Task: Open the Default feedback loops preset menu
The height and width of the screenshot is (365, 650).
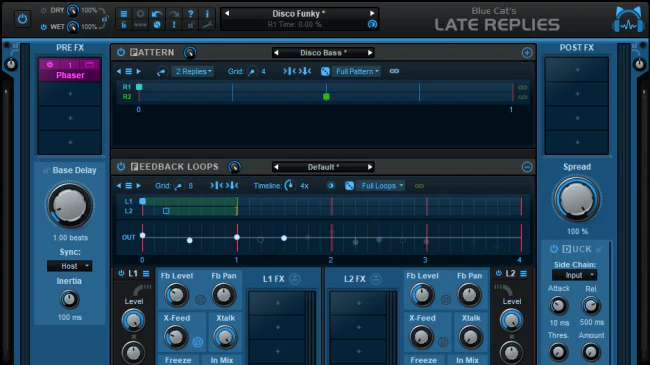Action: [x=323, y=167]
